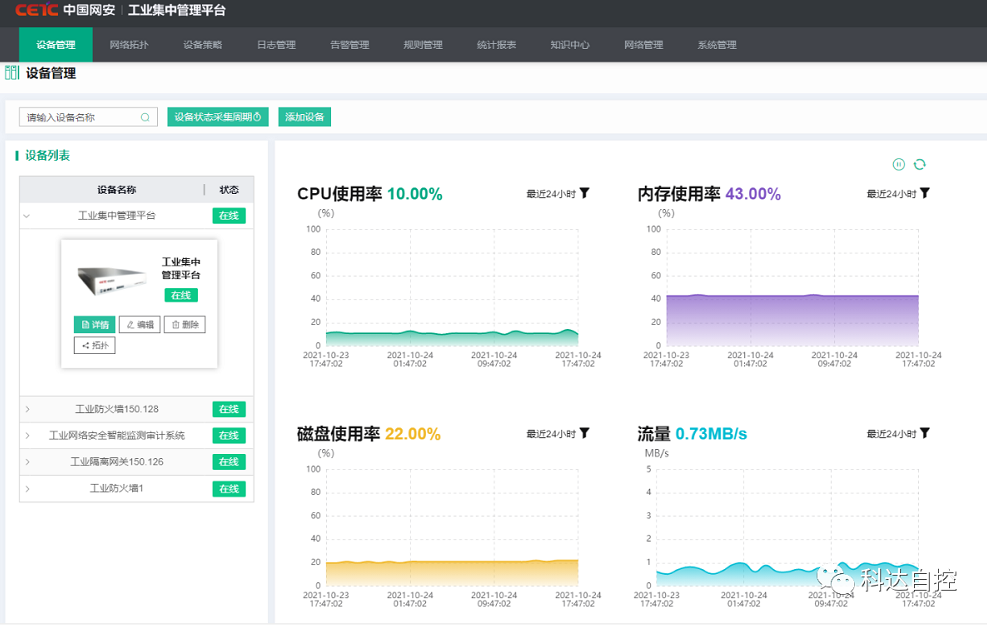Viewport: 987px width, 625px height.
Task: Switch to the 网络拓扑 tab
Action: (128, 44)
